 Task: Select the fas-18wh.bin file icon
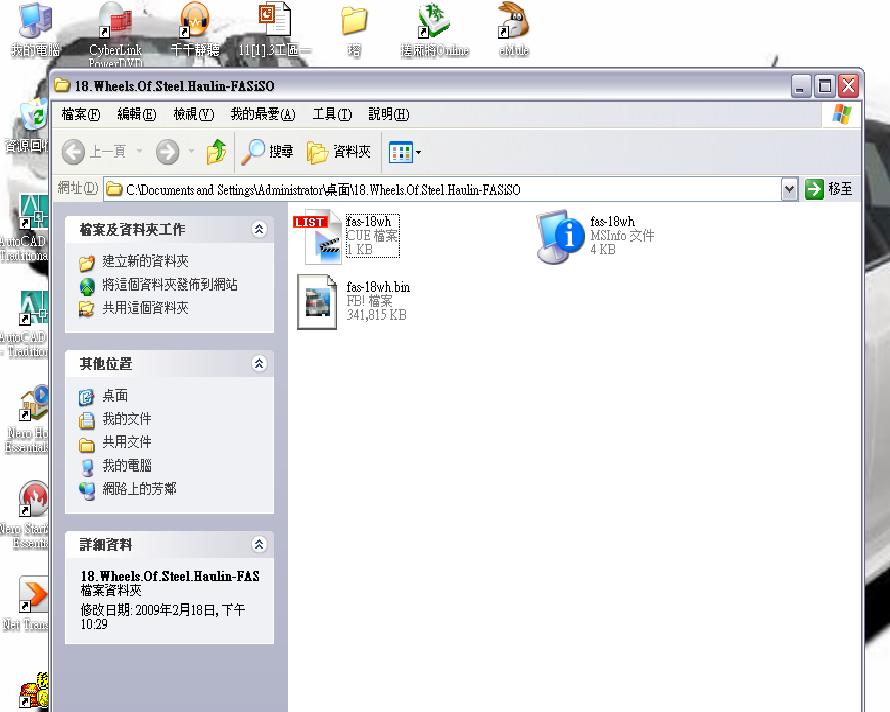pyautogui.click(x=317, y=302)
